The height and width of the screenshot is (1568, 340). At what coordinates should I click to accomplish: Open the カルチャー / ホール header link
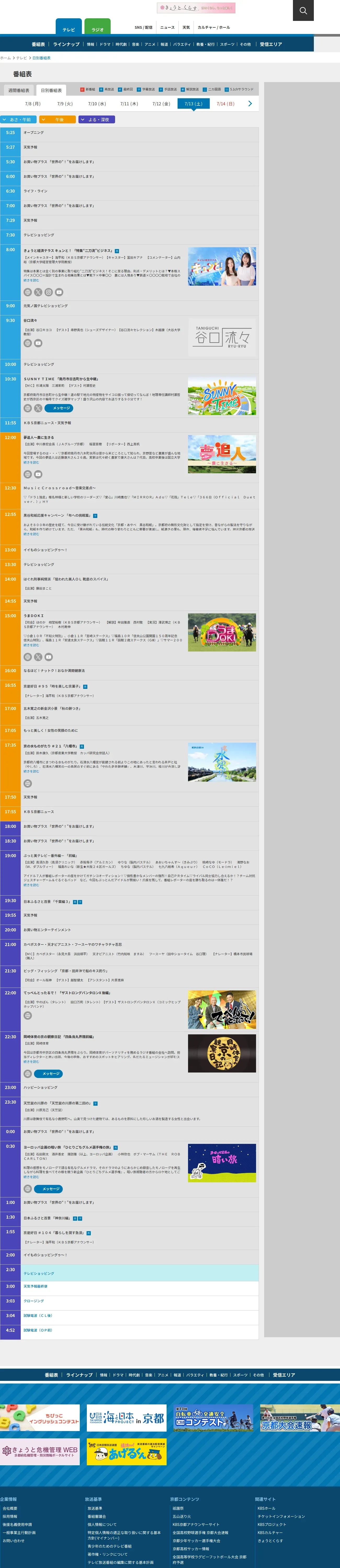(x=214, y=27)
